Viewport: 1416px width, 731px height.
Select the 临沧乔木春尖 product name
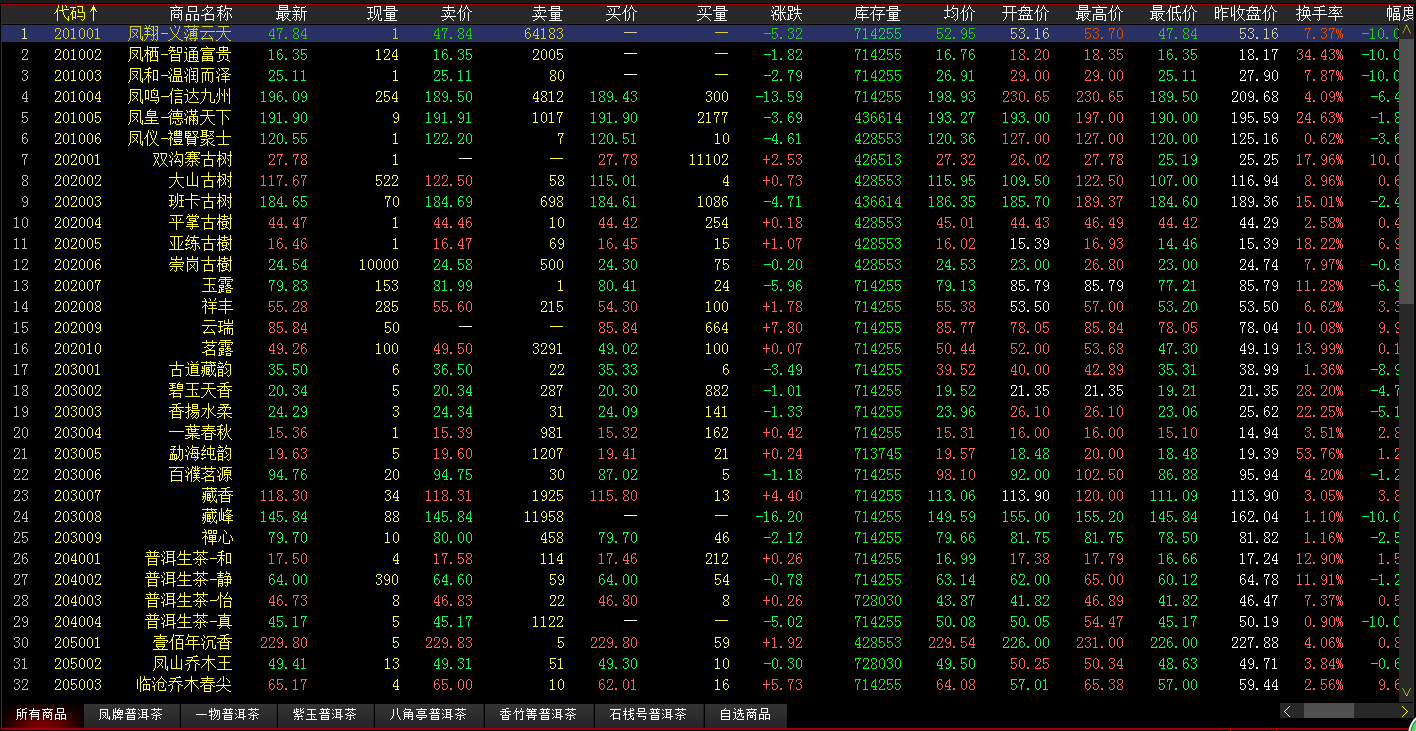point(185,685)
